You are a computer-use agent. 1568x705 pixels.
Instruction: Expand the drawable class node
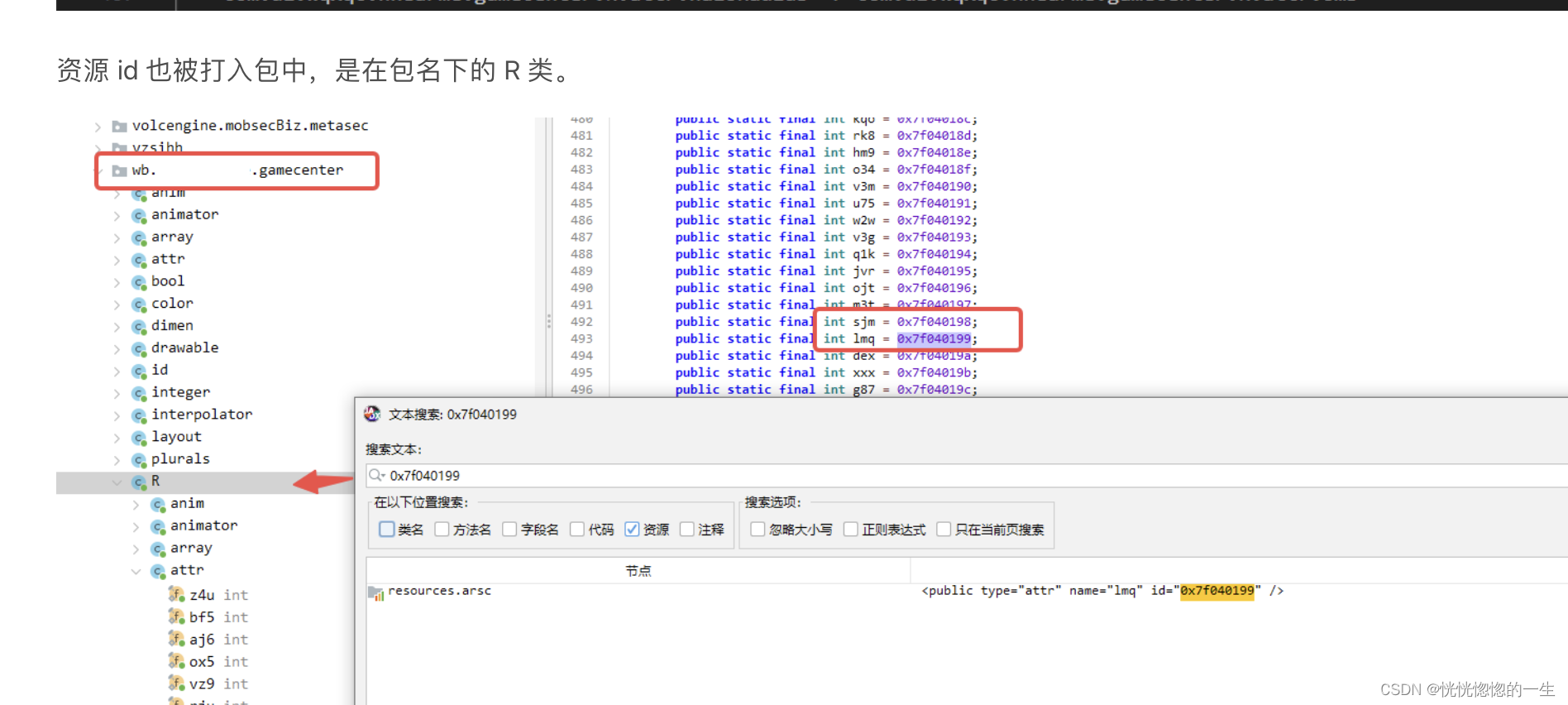pos(117,349)
